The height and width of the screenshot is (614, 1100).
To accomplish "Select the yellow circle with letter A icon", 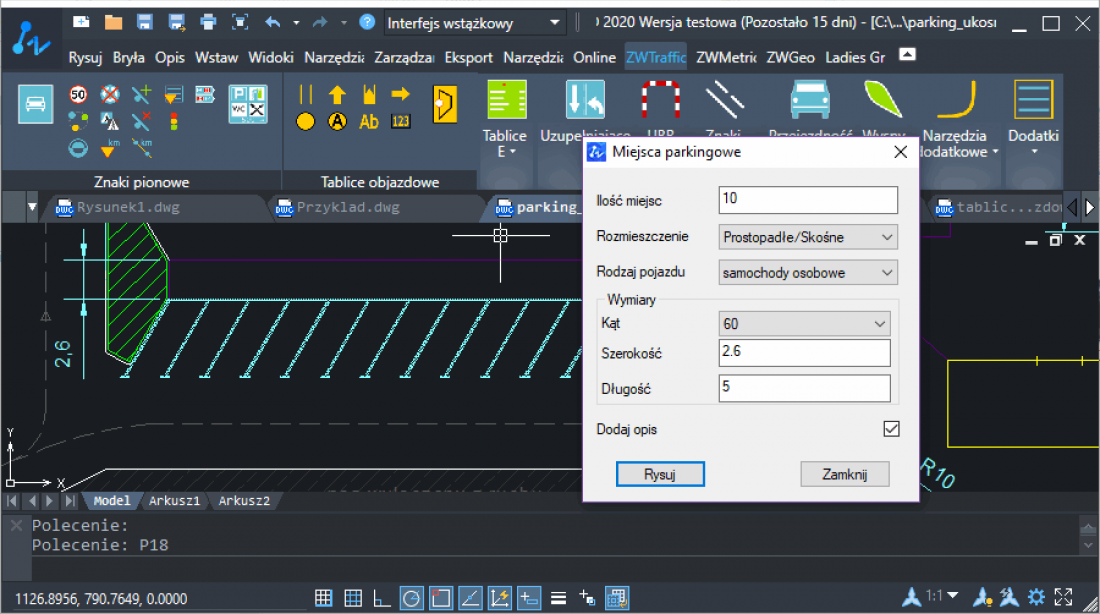I will pos(337,121).
